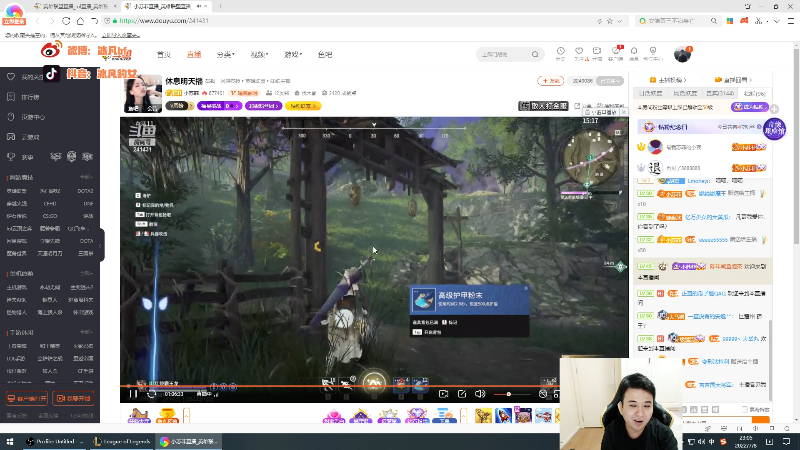Open the colorful apps grid extension icon
Image resolution: width=800 pixels, height=450 pixels.
[x=730, y=21]
